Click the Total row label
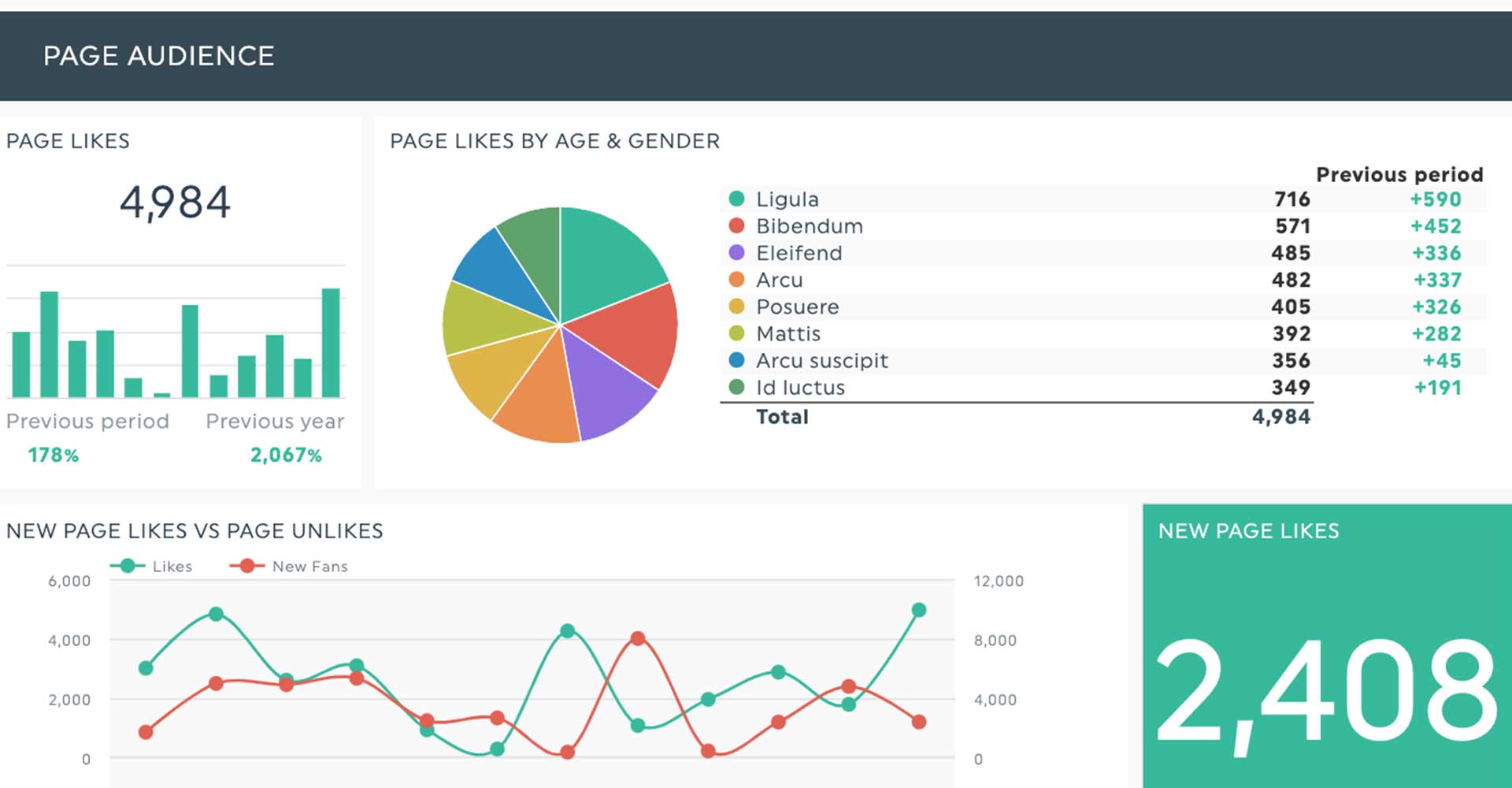Viewport: 1512px width, 788px height. [782, 416]
